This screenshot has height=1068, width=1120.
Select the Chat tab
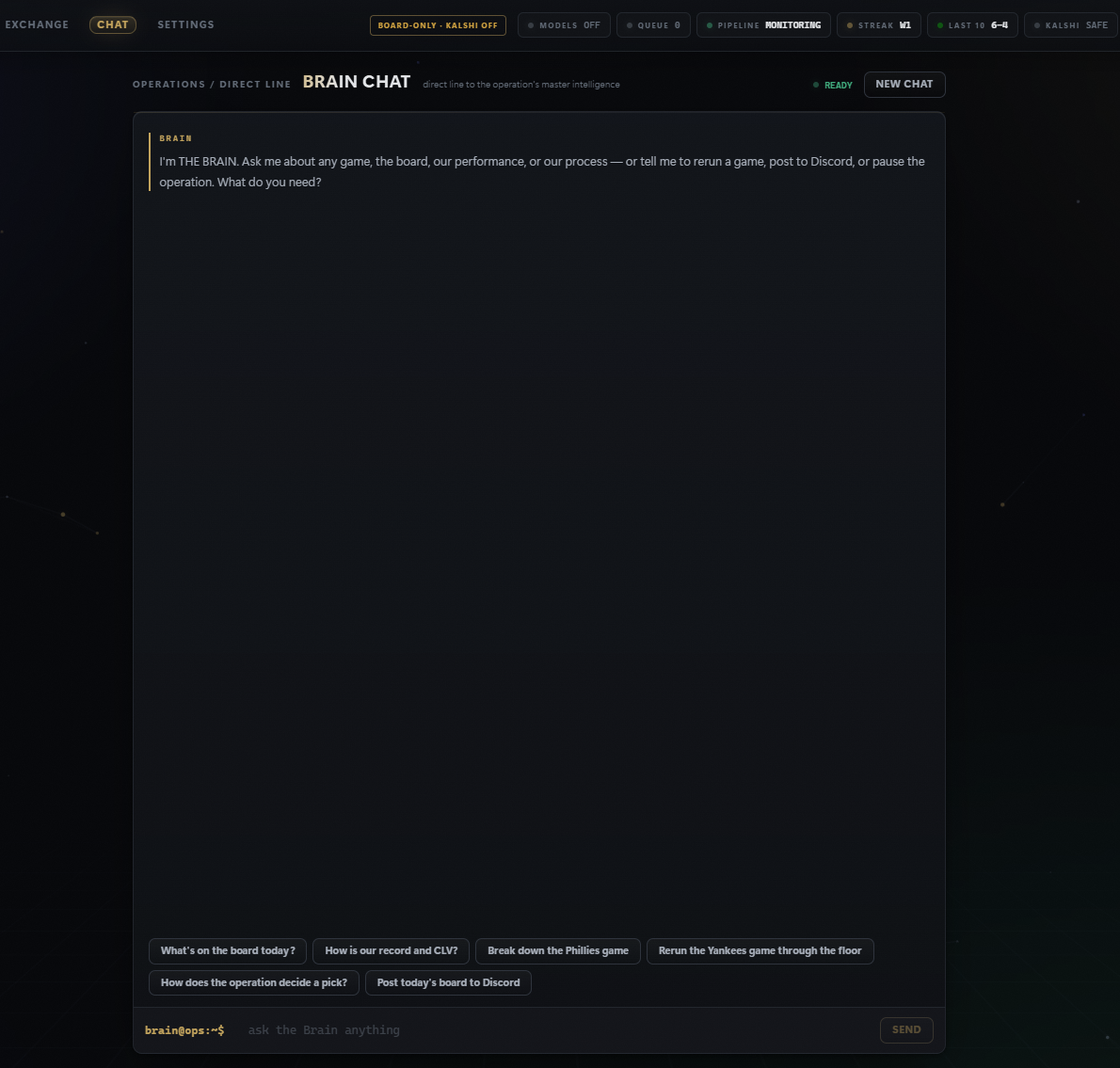(113, 24)
